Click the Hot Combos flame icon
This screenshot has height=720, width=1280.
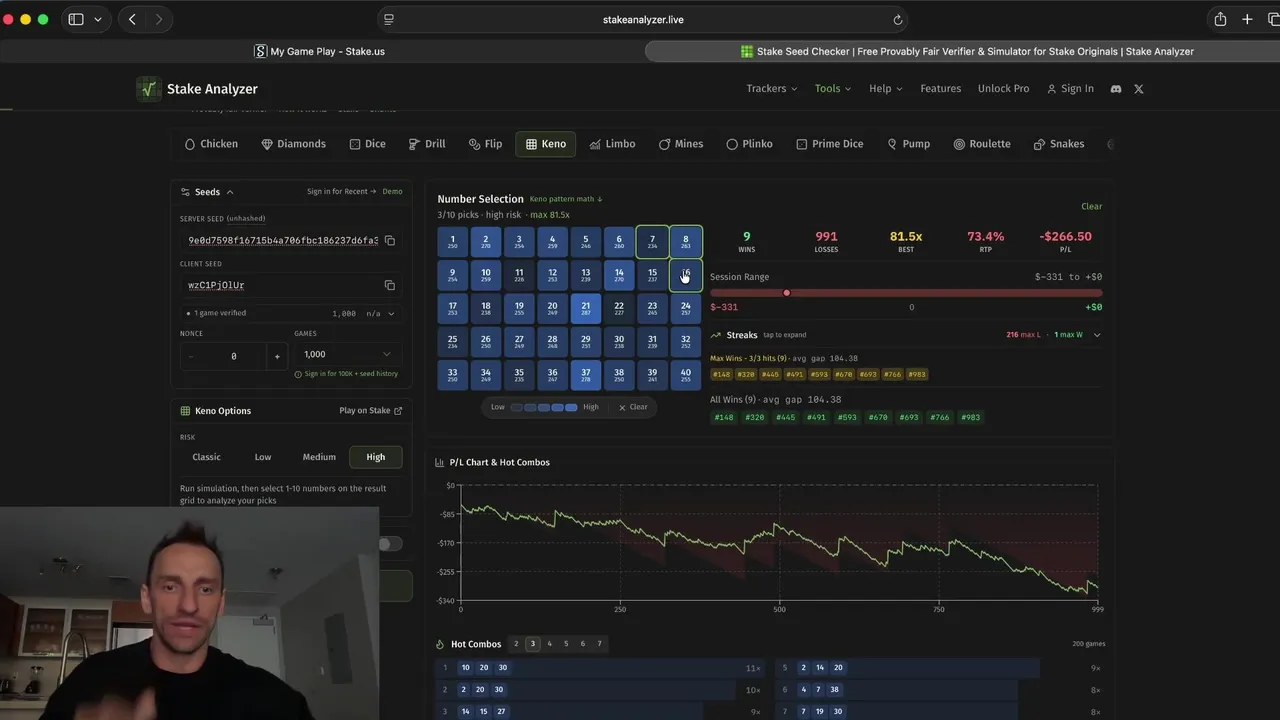pos(440,644)
